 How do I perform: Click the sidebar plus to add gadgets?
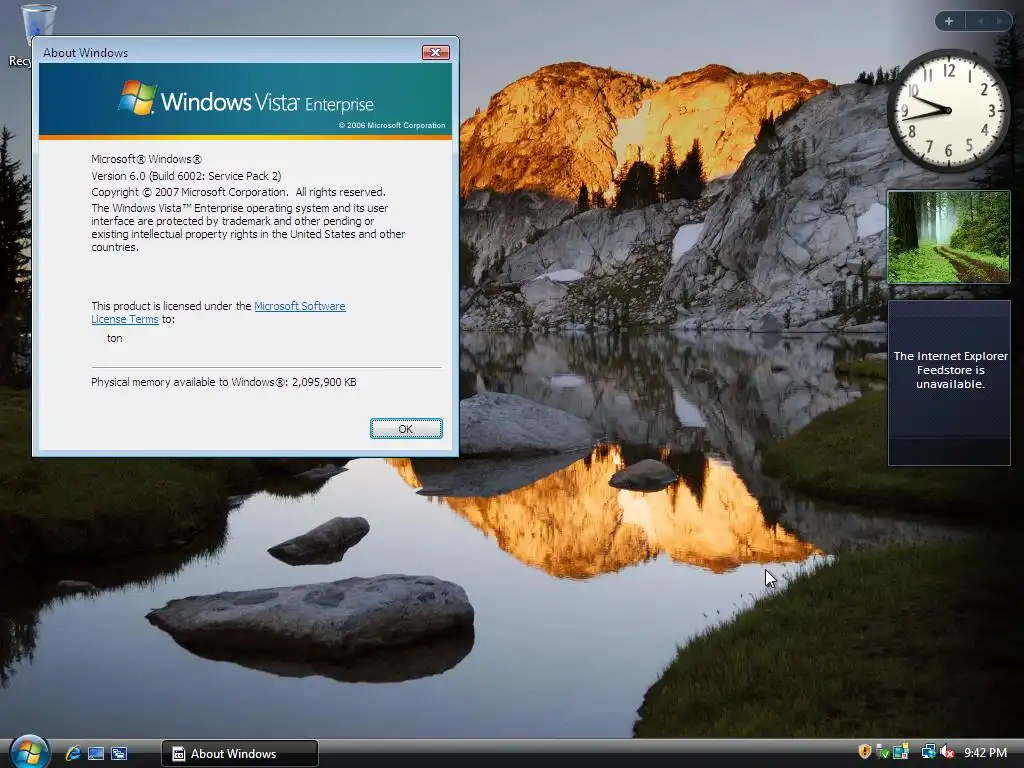(x=949, y=21)
